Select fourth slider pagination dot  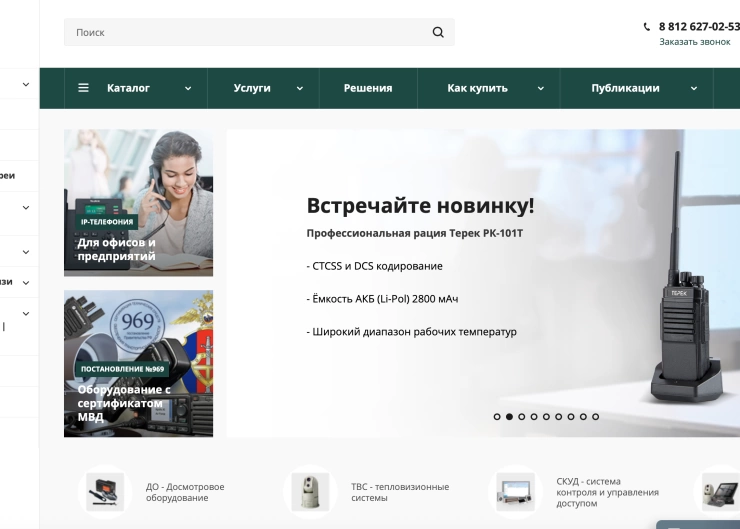(534, 417)
